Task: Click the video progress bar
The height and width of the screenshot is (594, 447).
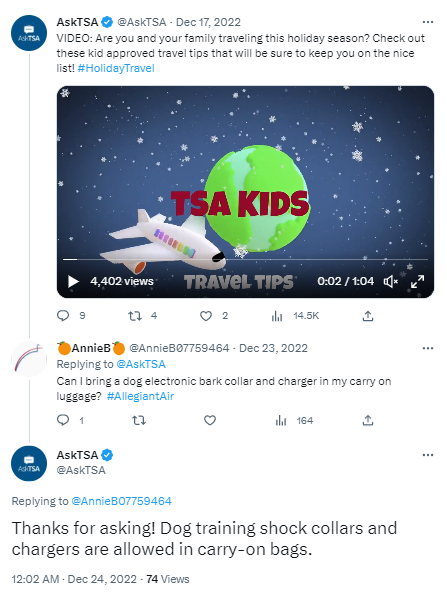Action: (245, 259)
